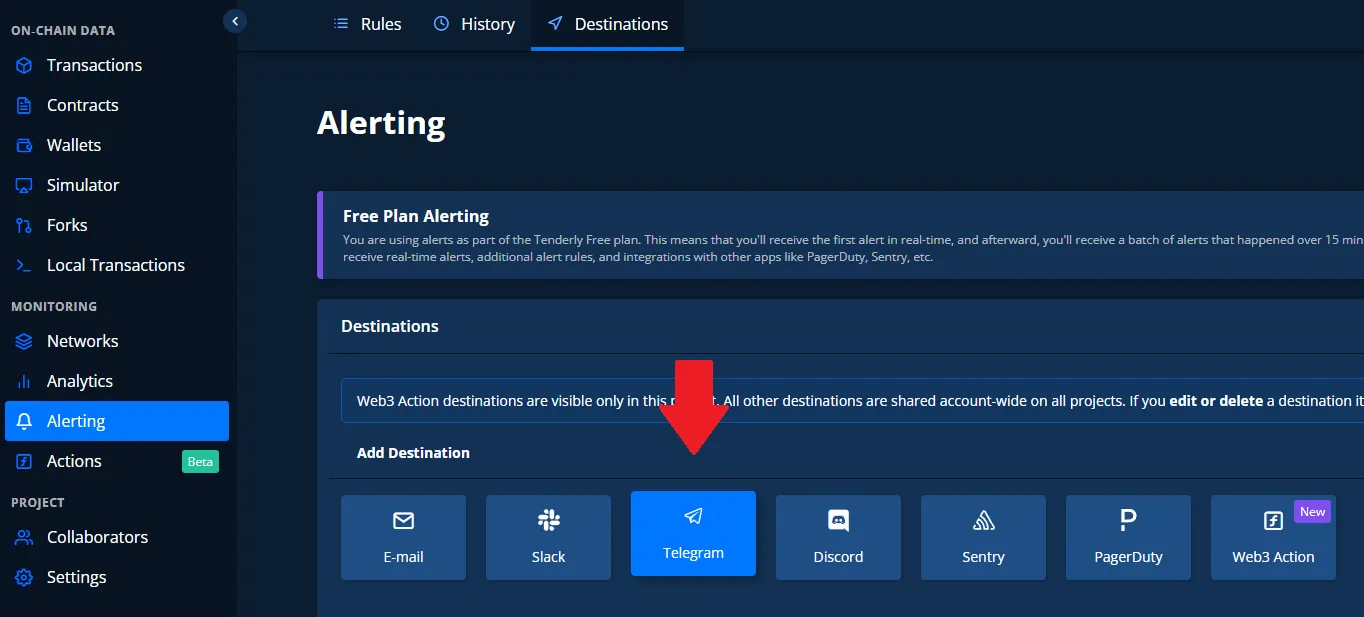Click the Slack logo icon
The height and width of the screenshot is (617, 1364).
[548, 520]
